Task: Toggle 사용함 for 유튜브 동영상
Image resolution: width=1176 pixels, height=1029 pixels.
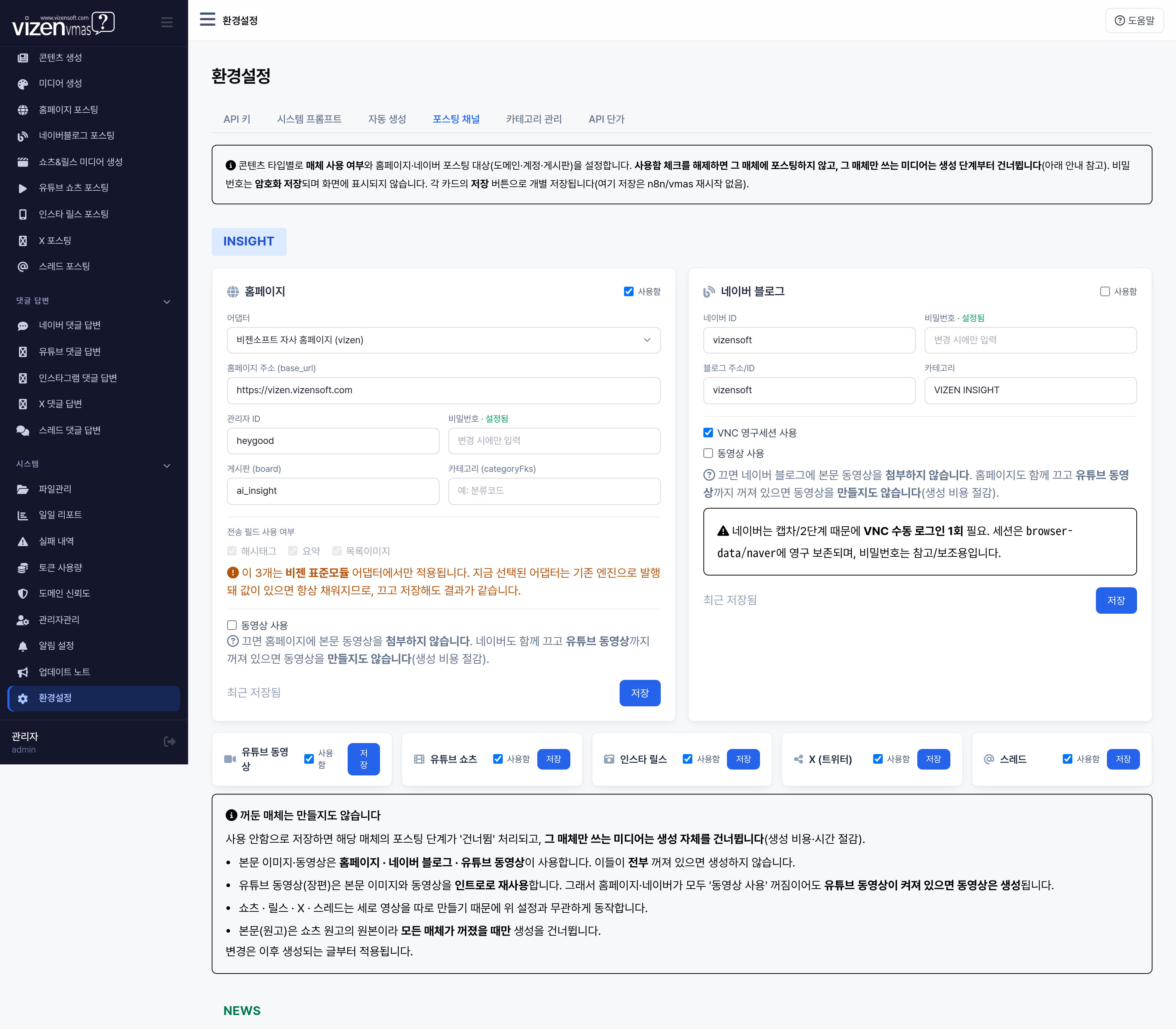Action: 309,759
